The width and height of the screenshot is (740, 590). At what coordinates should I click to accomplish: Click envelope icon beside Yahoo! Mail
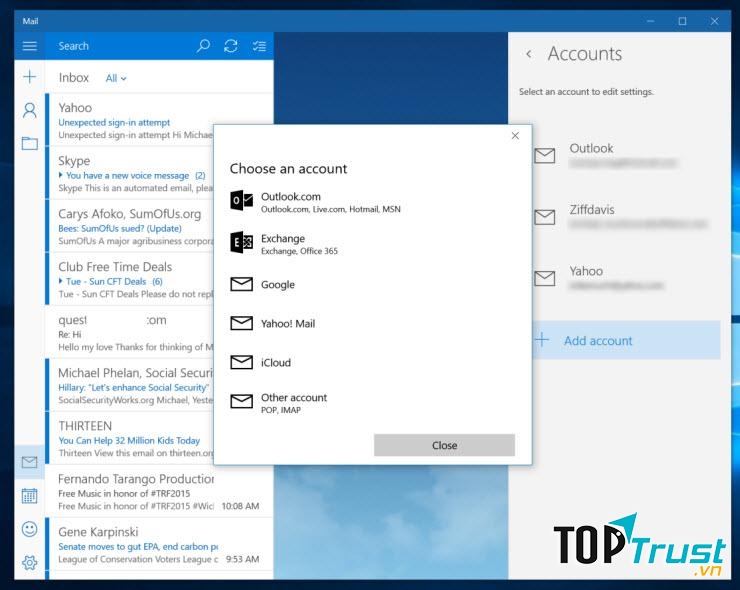(x=242, y=323)
